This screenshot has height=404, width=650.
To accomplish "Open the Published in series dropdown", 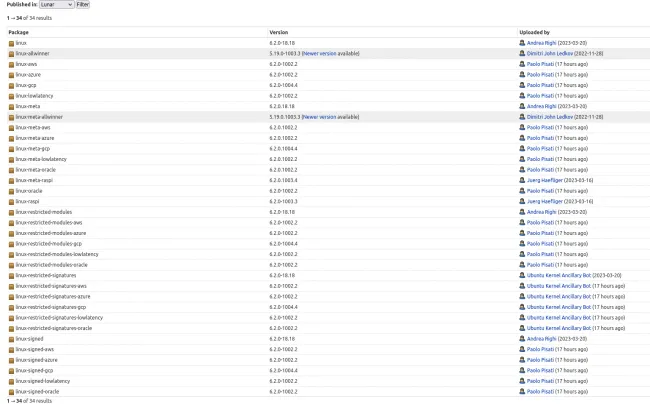I will (57, 5).
